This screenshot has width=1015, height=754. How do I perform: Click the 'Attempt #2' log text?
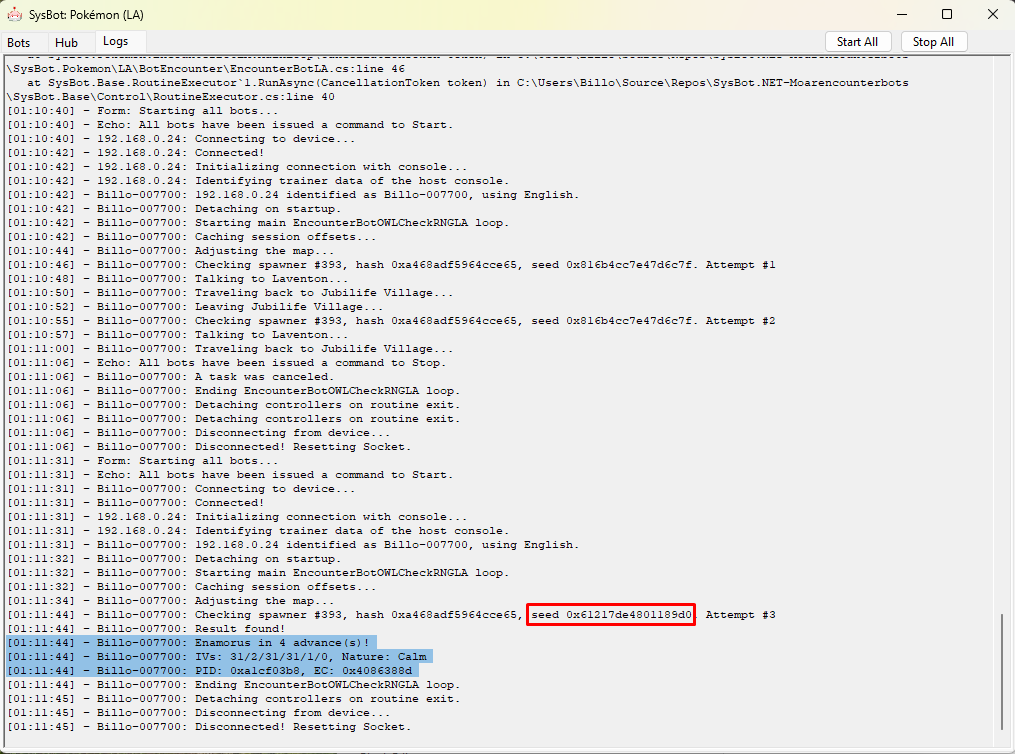tap(741, 320)
